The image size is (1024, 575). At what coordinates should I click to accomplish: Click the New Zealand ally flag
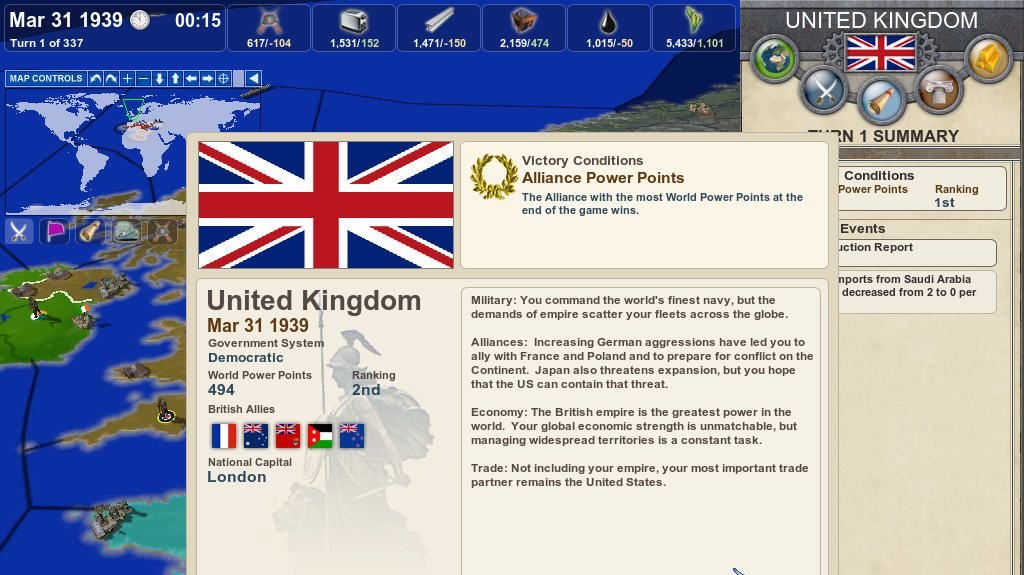(x=352, y=436)
